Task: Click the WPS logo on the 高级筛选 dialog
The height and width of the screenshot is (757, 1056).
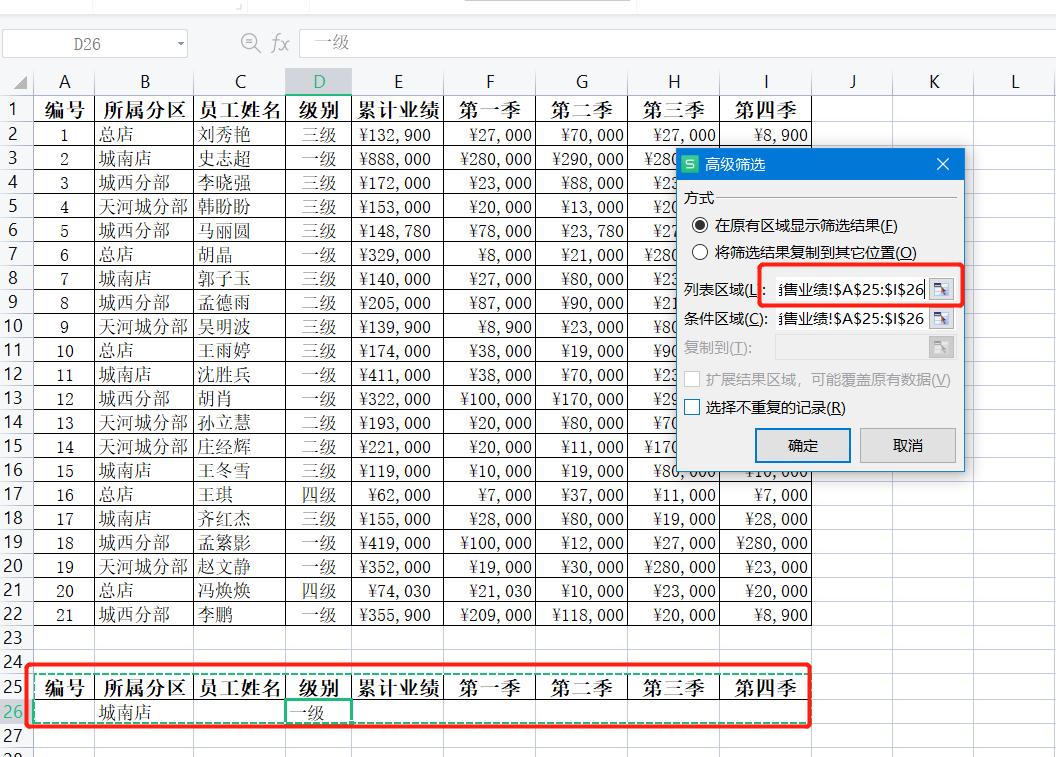Action: (x=690, y=164)
